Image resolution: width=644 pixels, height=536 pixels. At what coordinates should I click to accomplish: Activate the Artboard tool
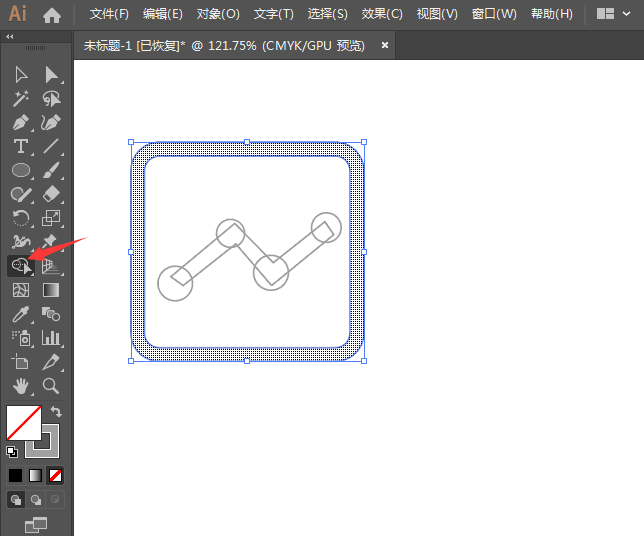pyautogui.click(x=20, y=362)
